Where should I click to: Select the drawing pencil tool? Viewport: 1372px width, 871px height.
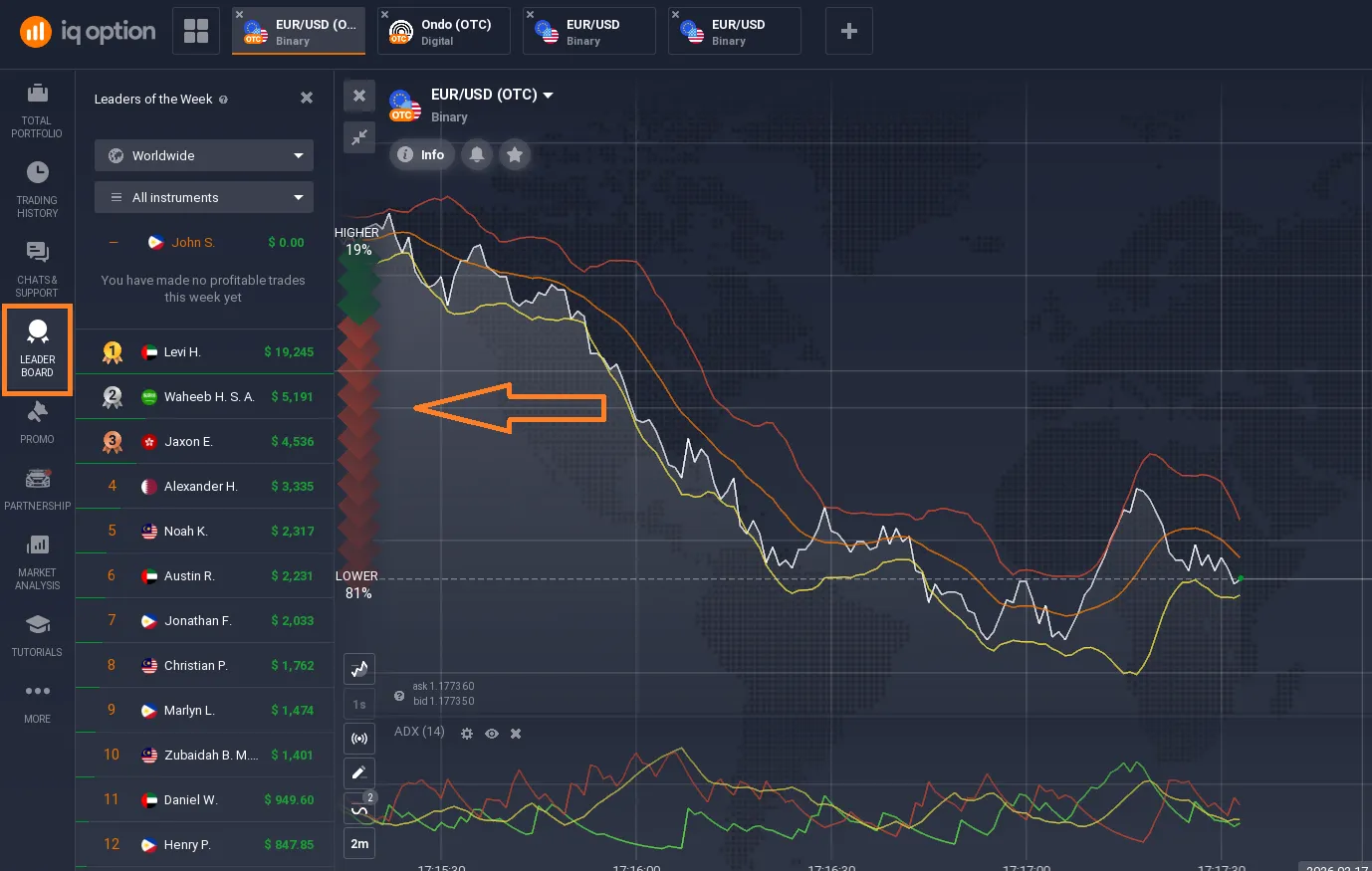pyautogui.click(x=359, y=772)
